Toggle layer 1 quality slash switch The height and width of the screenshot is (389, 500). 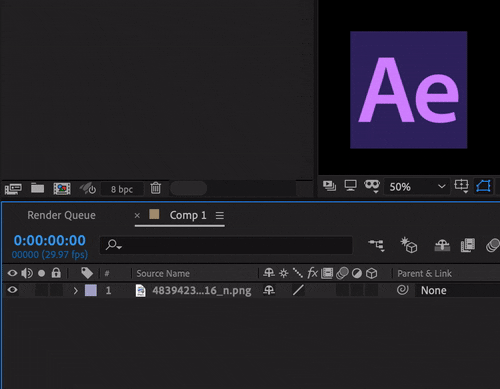tap(298, 290)
